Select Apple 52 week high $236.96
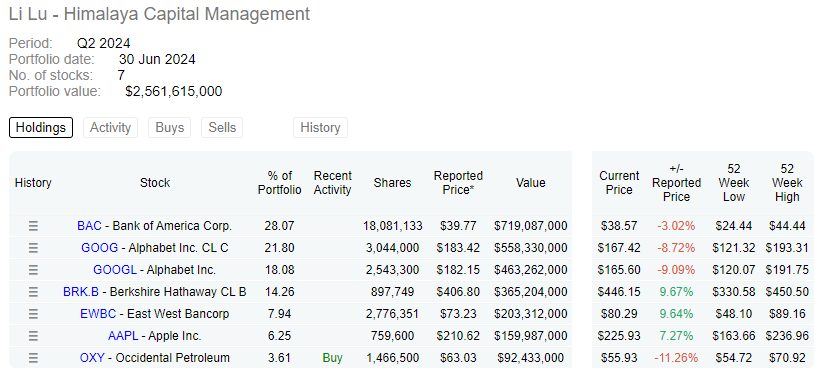827x377 pixels. click(787, 336)
